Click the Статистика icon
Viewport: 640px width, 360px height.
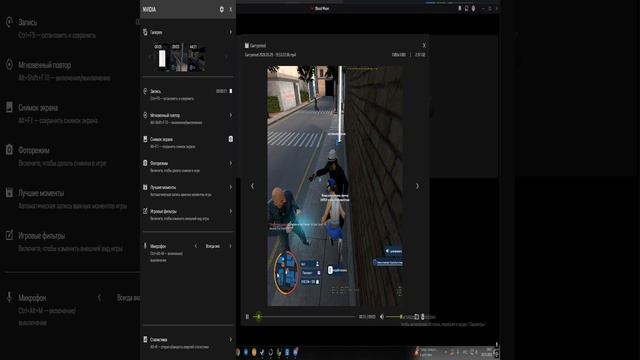click(145, 339)
